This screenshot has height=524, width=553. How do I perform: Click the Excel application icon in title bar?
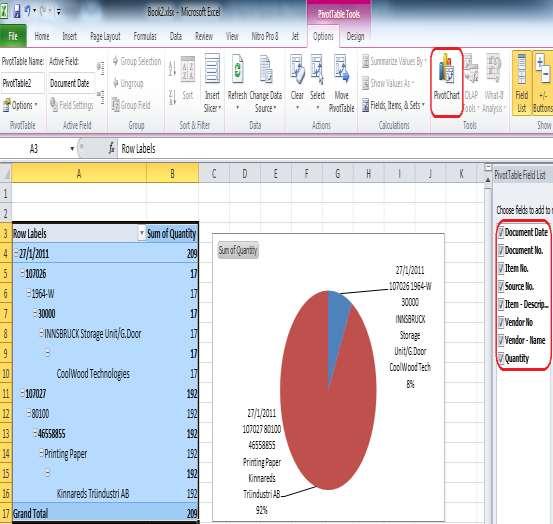4,11
